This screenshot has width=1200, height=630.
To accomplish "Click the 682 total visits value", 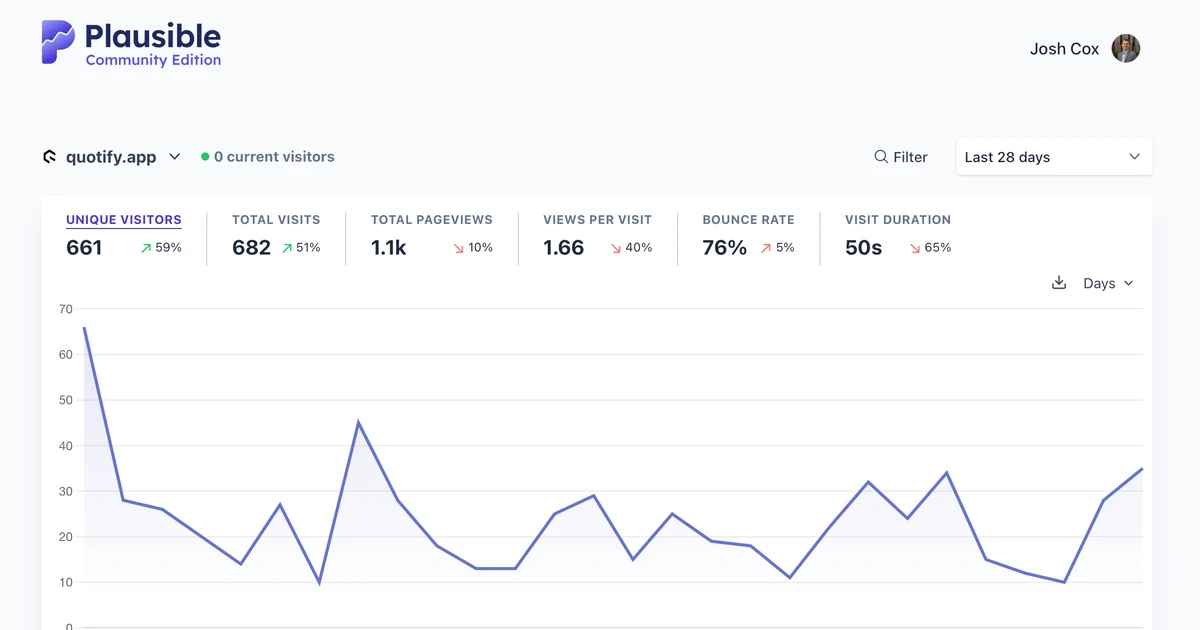I will (251, 248).
